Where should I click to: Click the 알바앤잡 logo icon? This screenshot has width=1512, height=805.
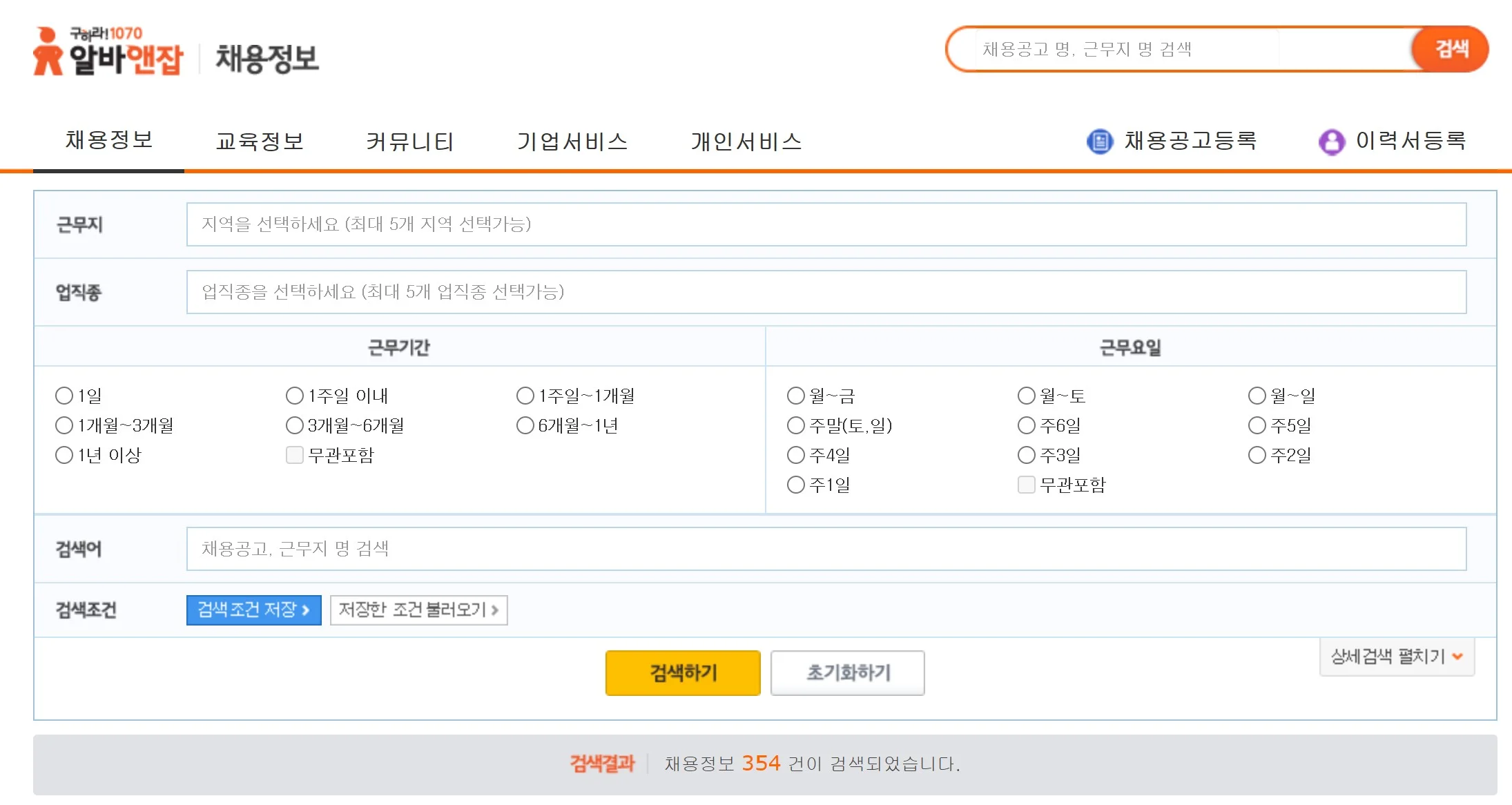(x=48, y=52)
